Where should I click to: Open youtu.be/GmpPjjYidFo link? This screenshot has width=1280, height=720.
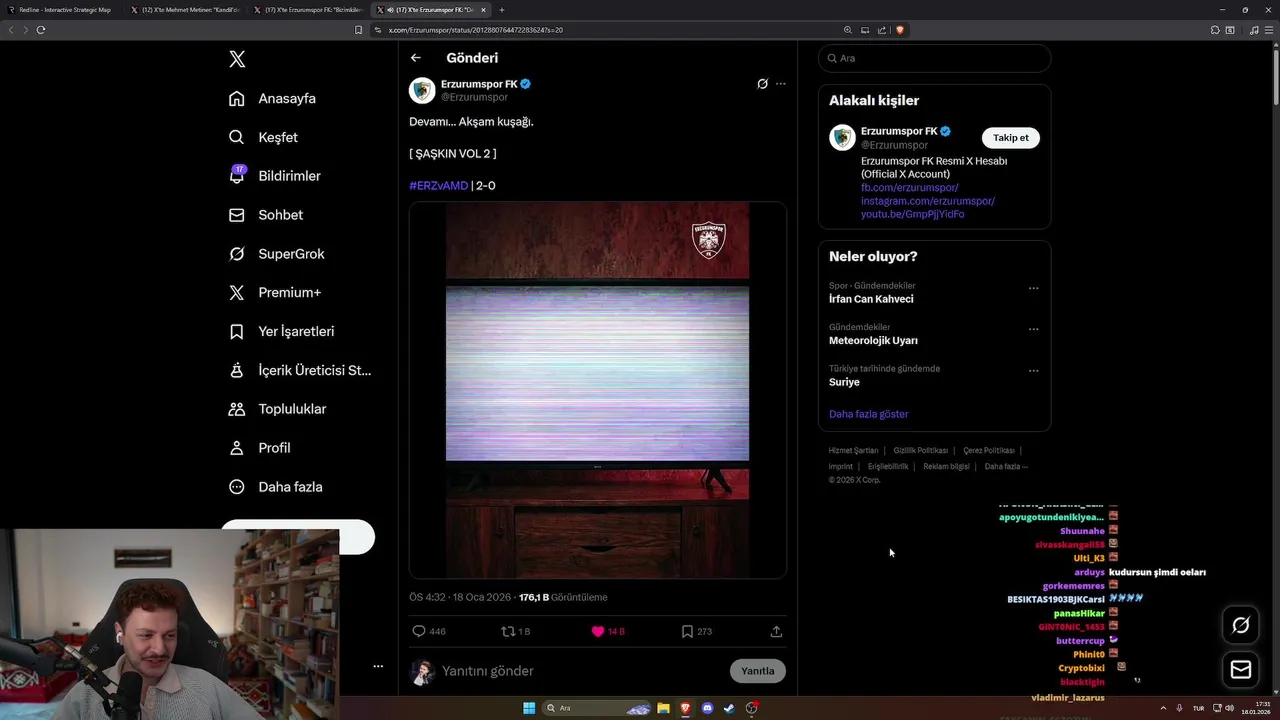913,214
